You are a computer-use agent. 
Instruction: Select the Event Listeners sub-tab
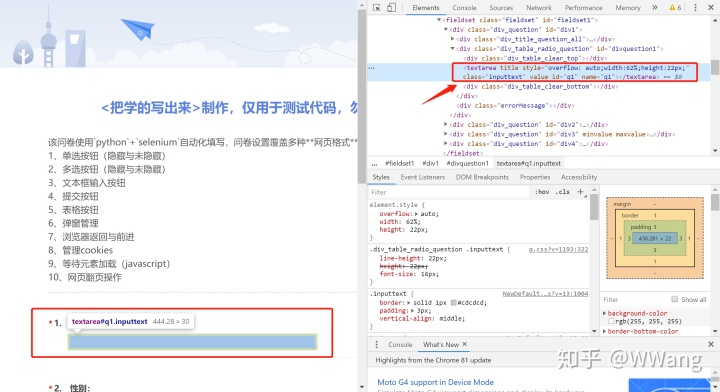pos(422,177)
